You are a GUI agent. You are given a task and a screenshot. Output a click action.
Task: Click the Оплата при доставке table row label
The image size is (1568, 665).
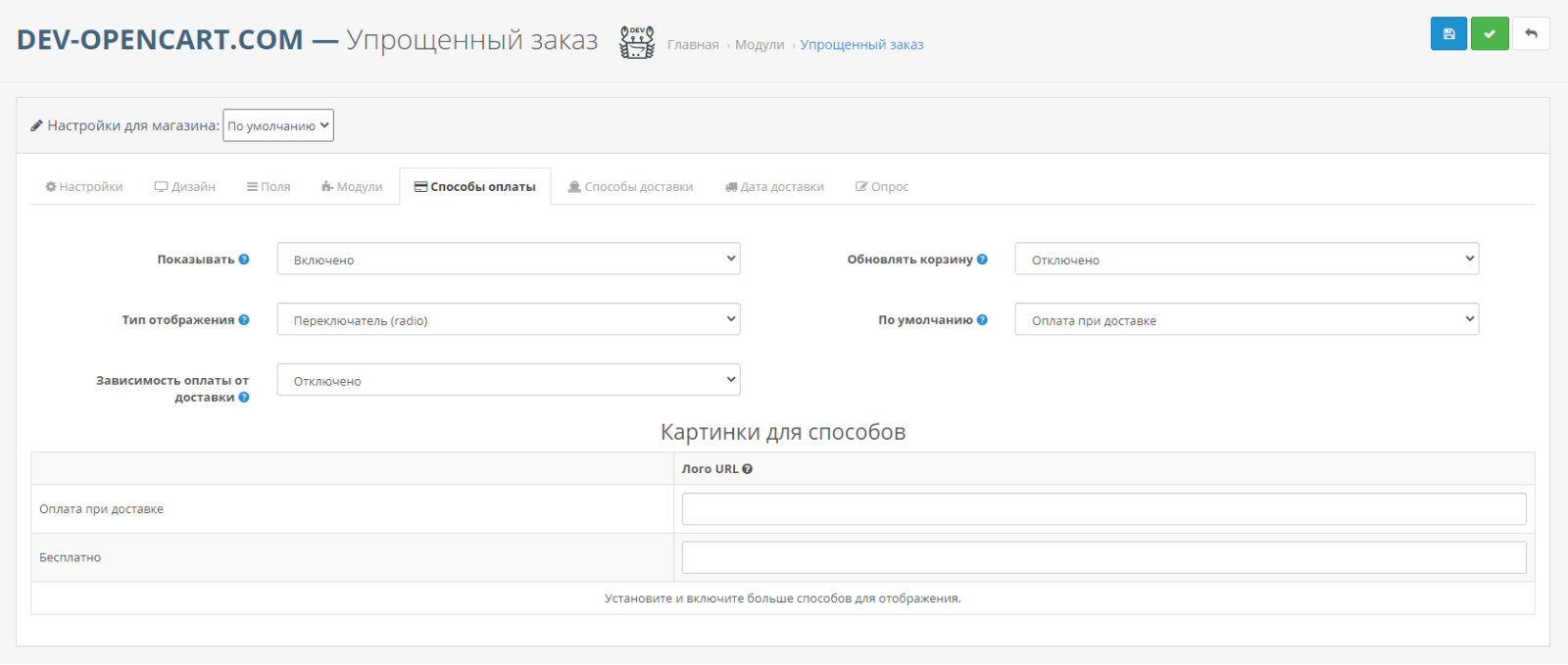point(101,509)
